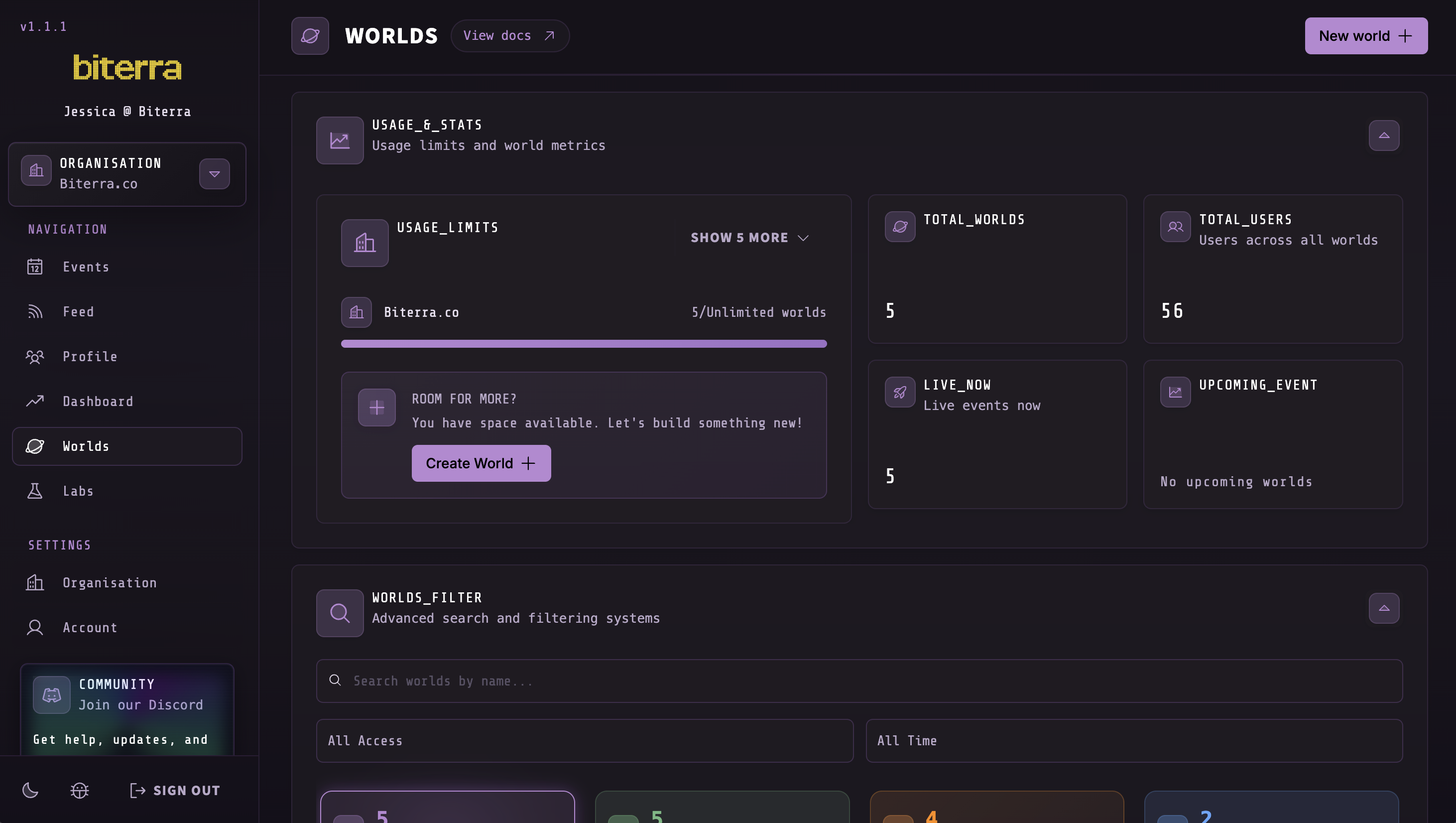The image size is (1456, 823).
Task: Click the Total Worlds planet icon
Action: 900,227
